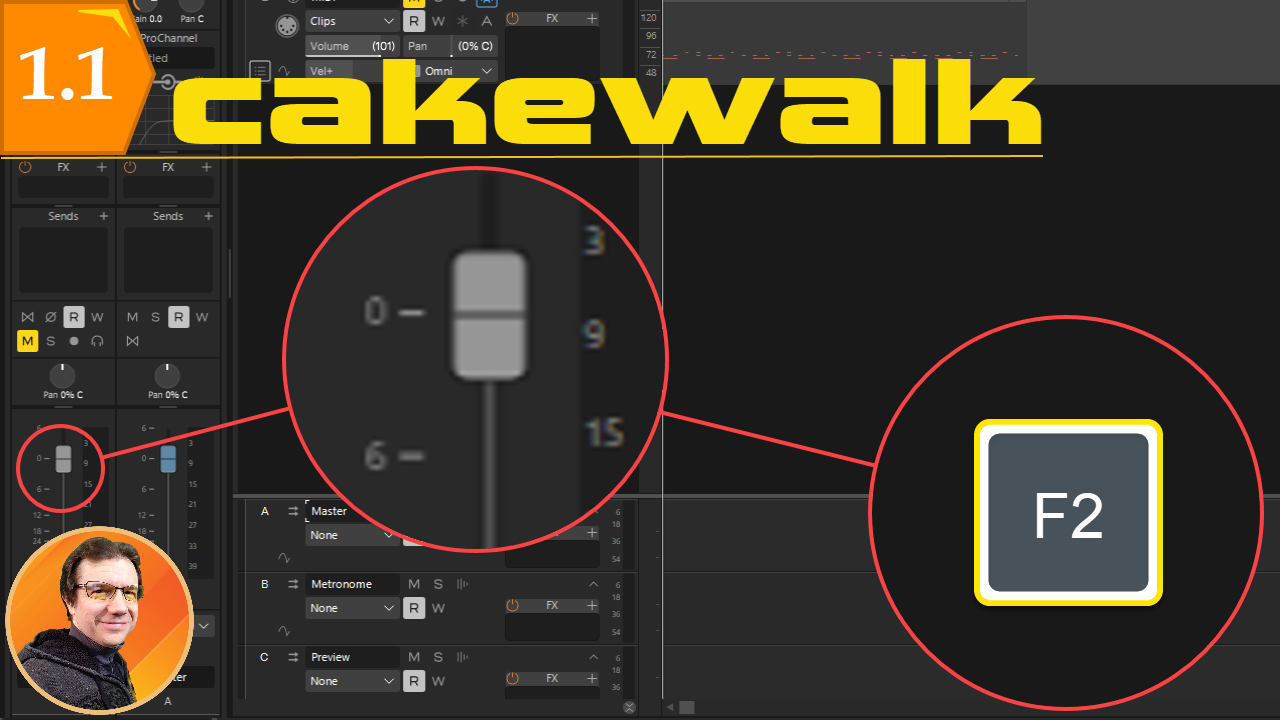
Task: Click the routing arrows icon on Metronome bus
Action: tap(293, 584)
